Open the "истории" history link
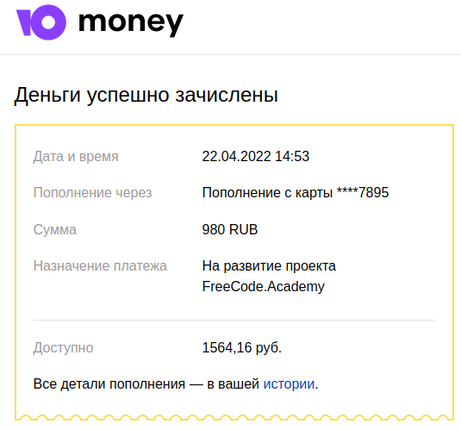 tap(289, 384)
